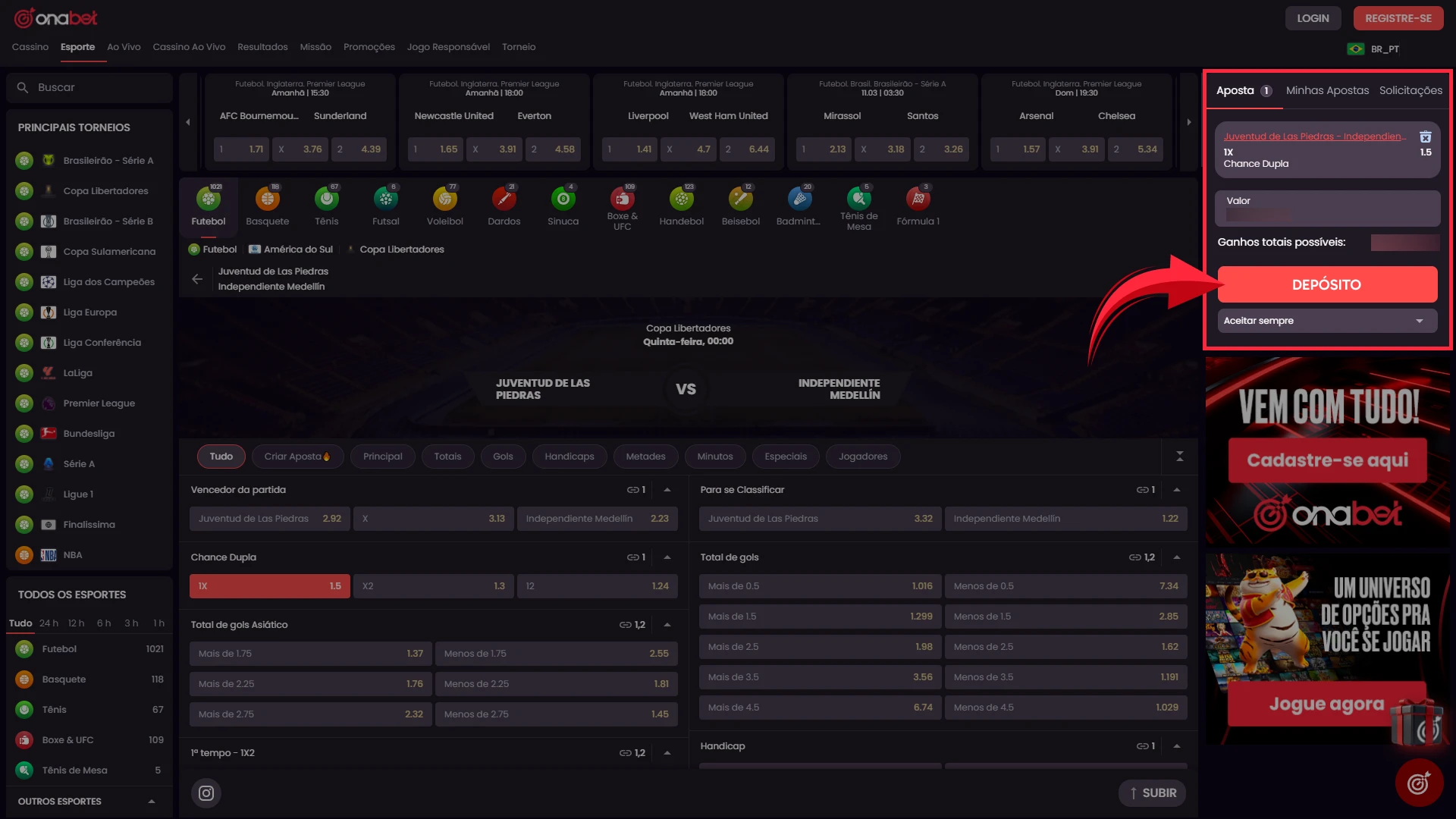This screenshot has height=819, width=1456.
Task: Collapse the OUTROS ESPORTES section
Action: pos(152,802)
